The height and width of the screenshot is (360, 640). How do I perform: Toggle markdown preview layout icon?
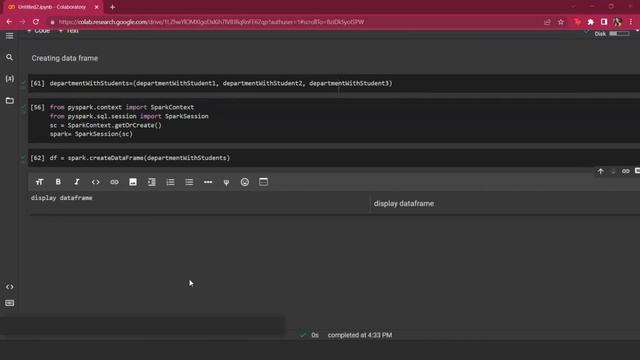263,182
